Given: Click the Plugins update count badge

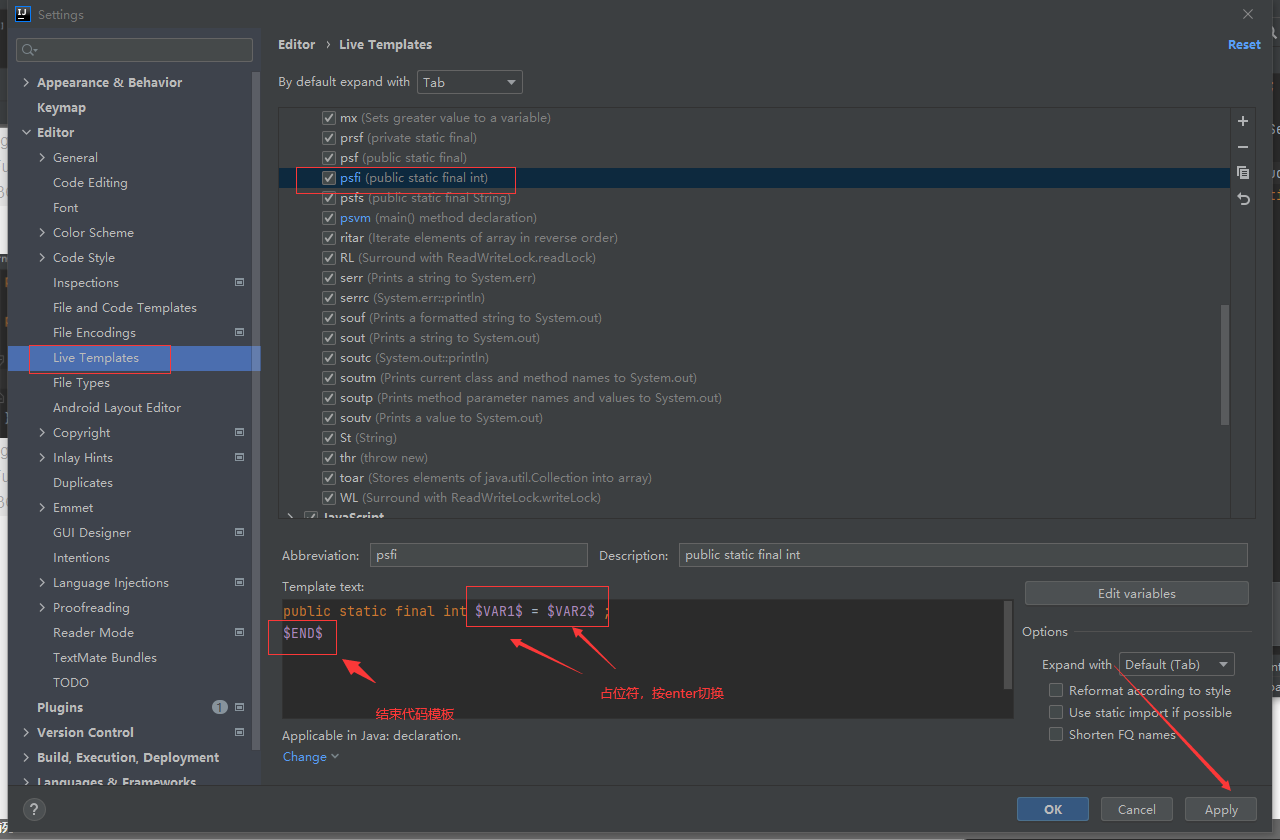Looking at the screenshot, I should pyautogui.click(x=220, y=707).
